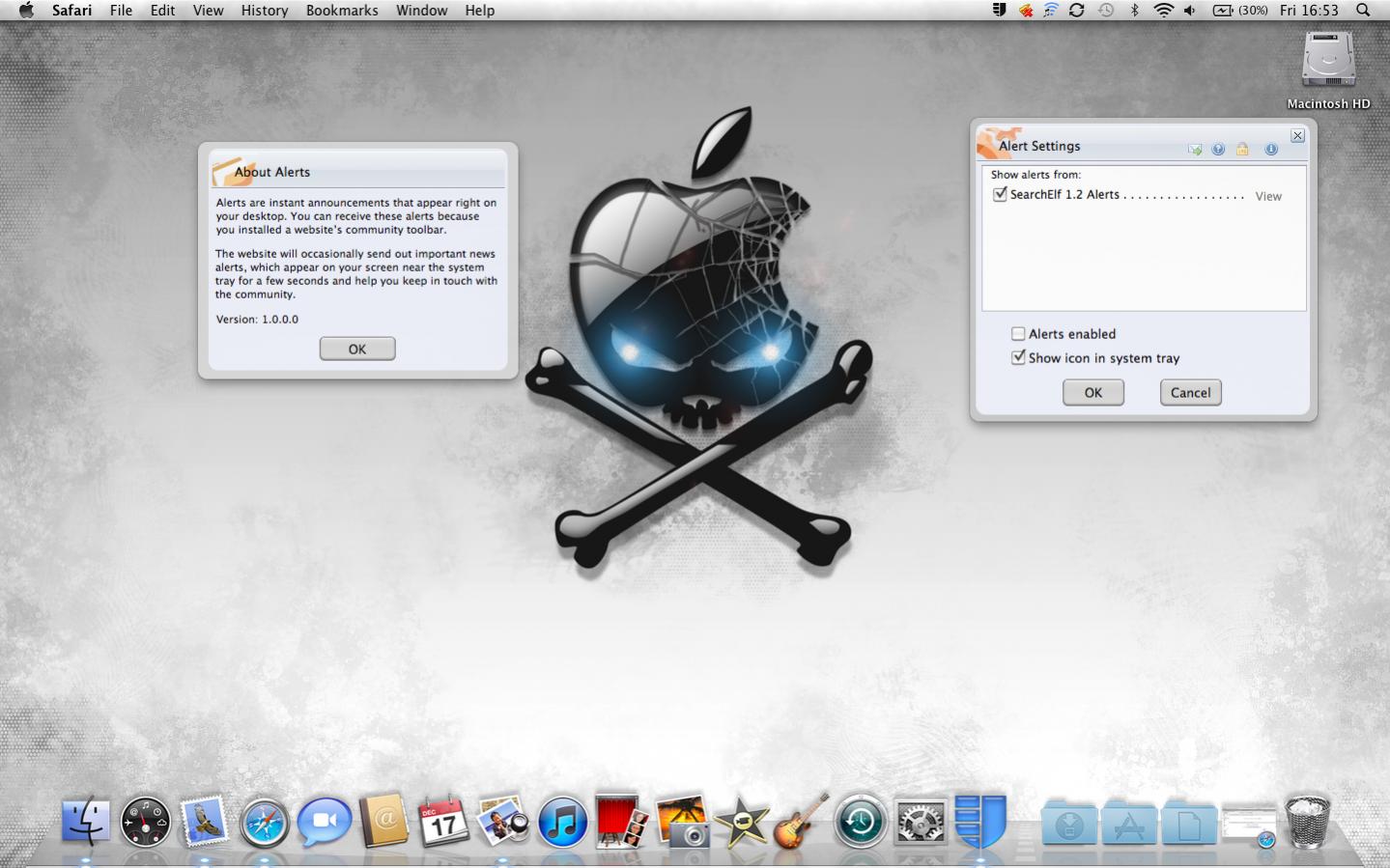Open the Safari application menu
The height and width of the screenshot is (868, 1390).
coord(71,10)
